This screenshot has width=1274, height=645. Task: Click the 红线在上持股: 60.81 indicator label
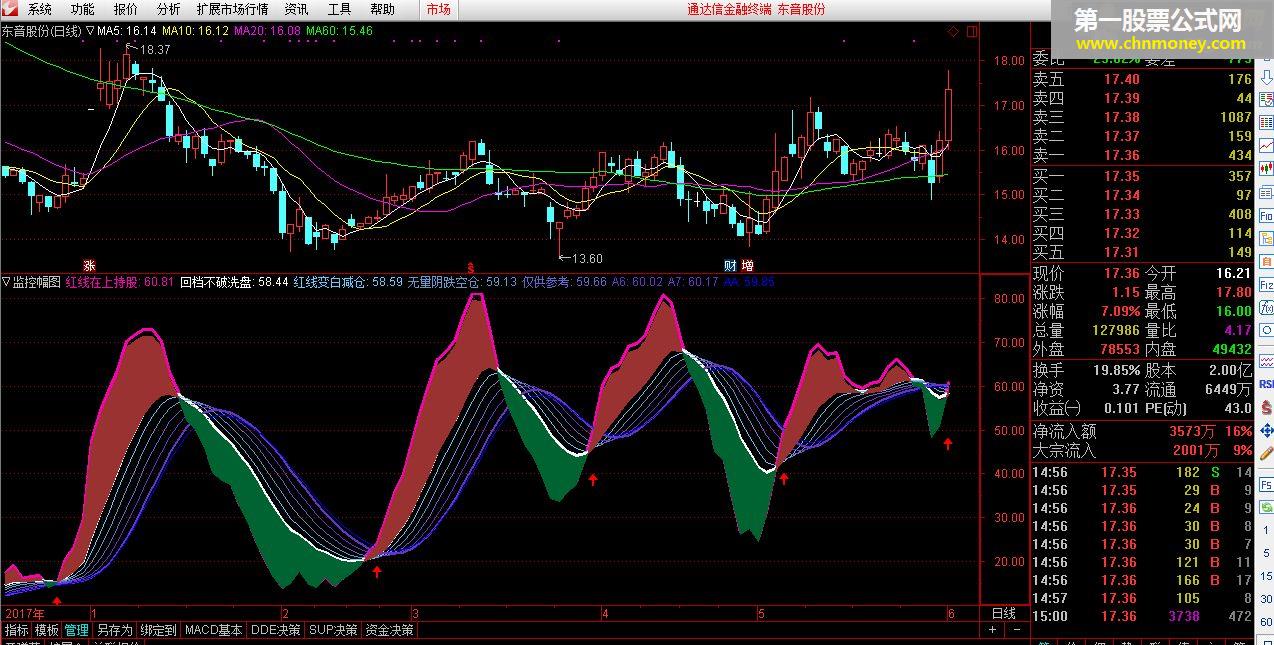[120, 283]
